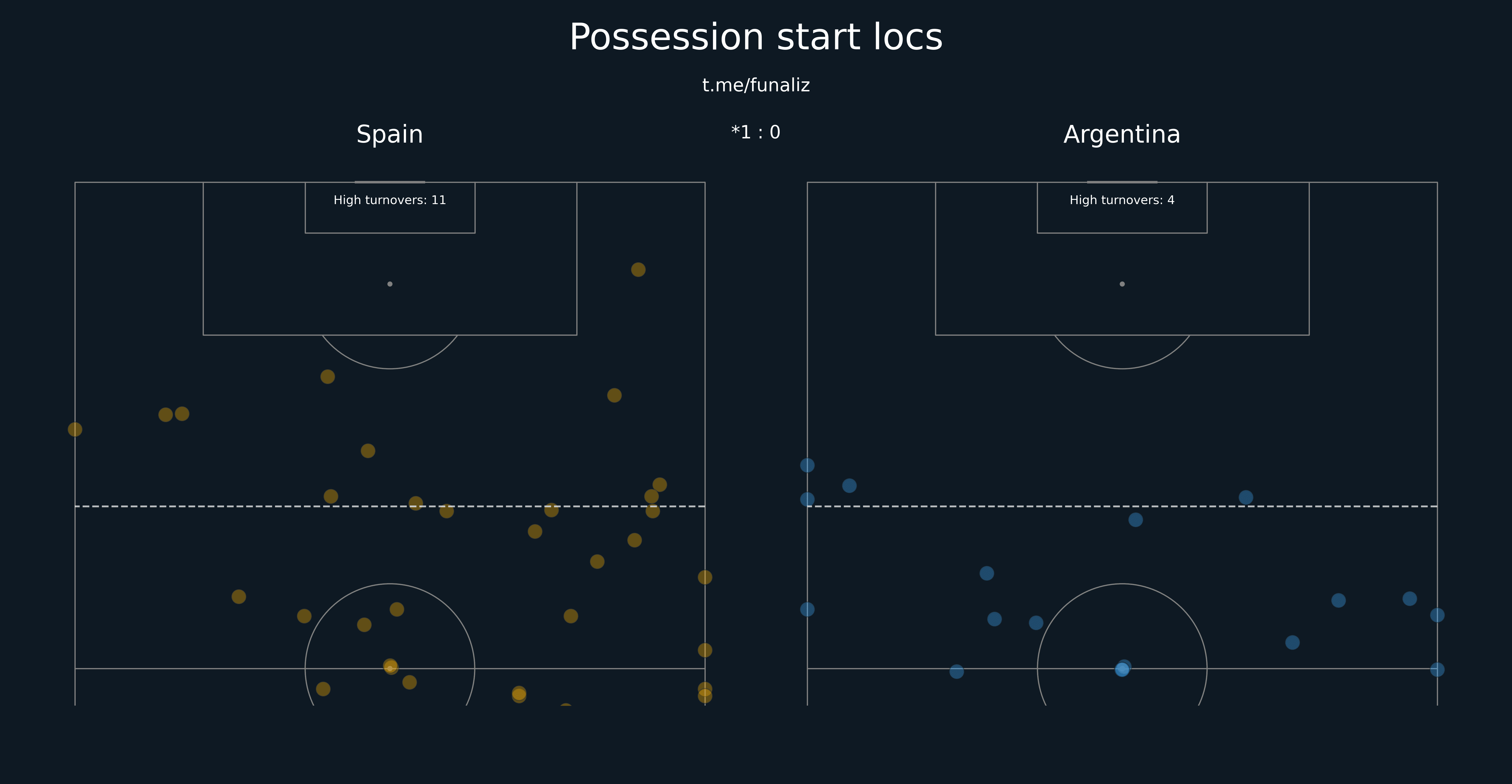This screenshot has width=1512, height=784.
Task: Click the blue dot just above Argentina's dashed line on right
Action: pyautogui.click(x=1246, y=498)
